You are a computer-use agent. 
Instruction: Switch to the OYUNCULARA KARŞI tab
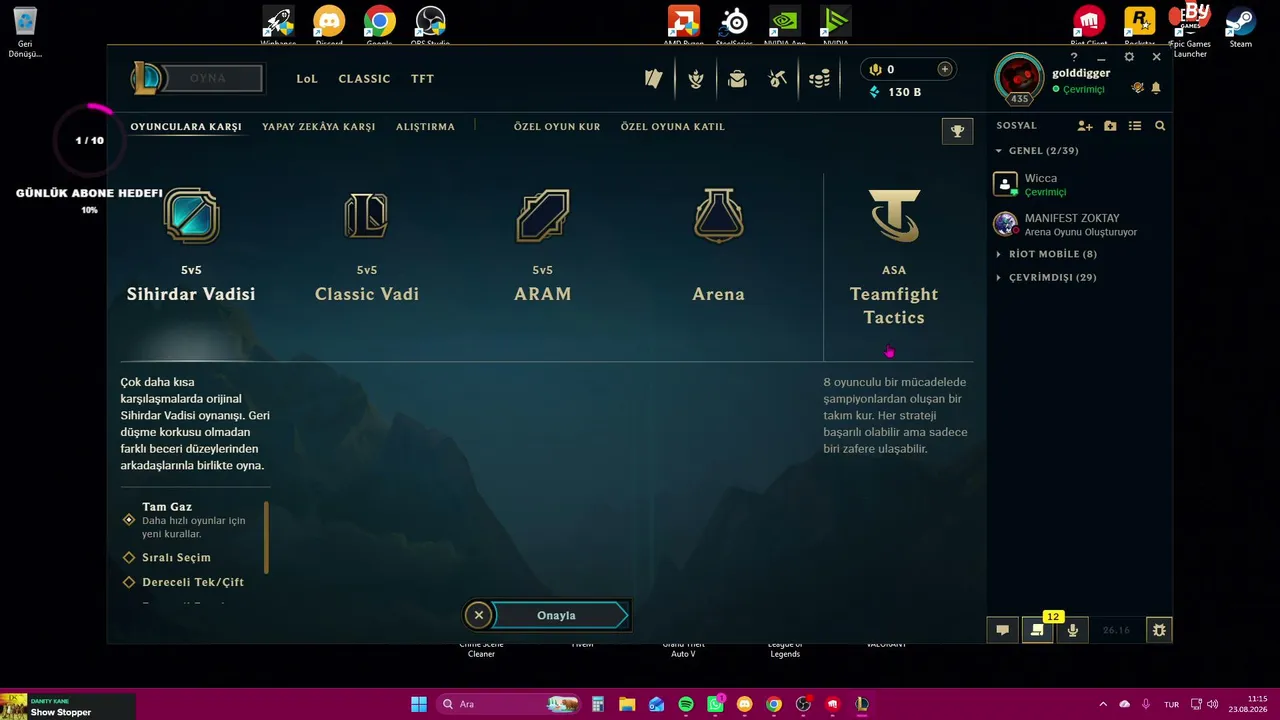(x=186, y=127)
